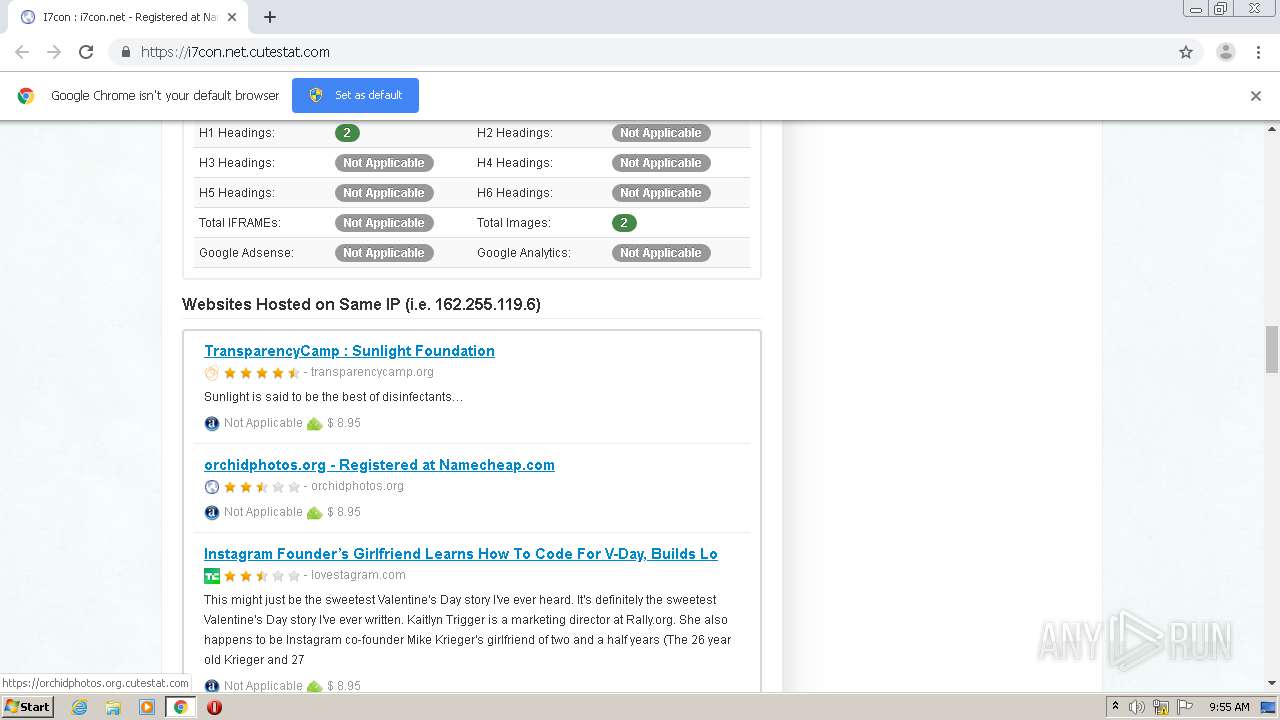Reload the page with the refresh icon
1280x720 pixels.
click(86, 52)
